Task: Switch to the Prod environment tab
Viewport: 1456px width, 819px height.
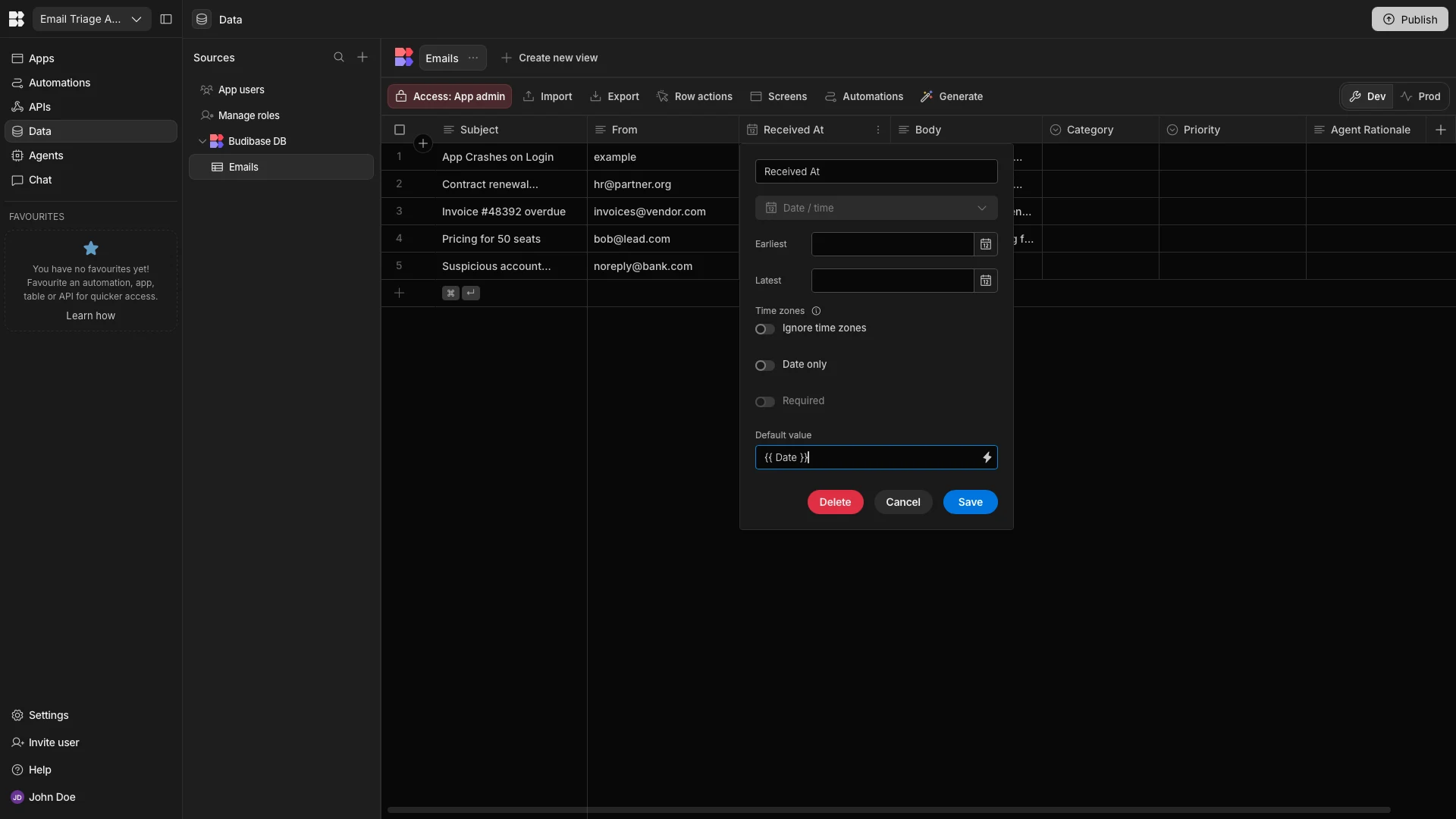Action: 1420,96
